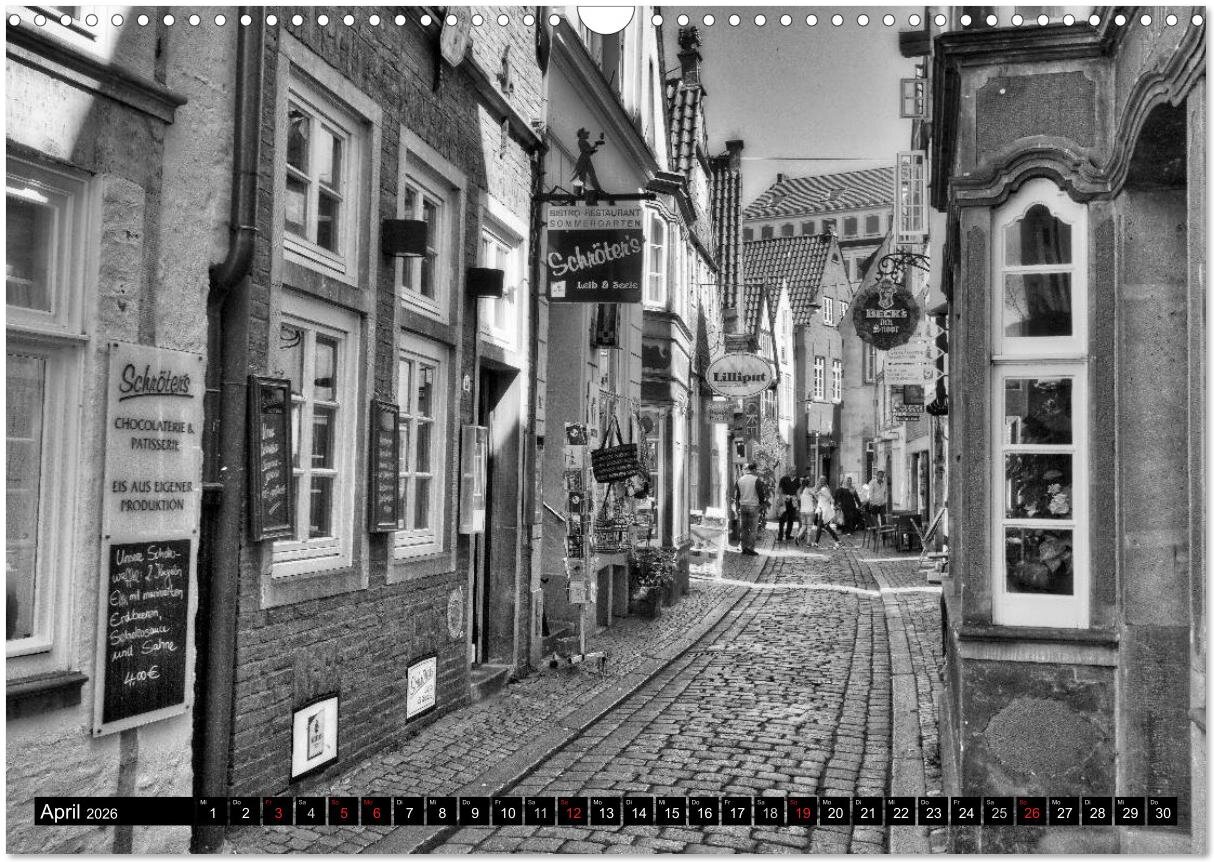Pick date 23 in the calendar strip
The image size is (1214, 862).
933,812
